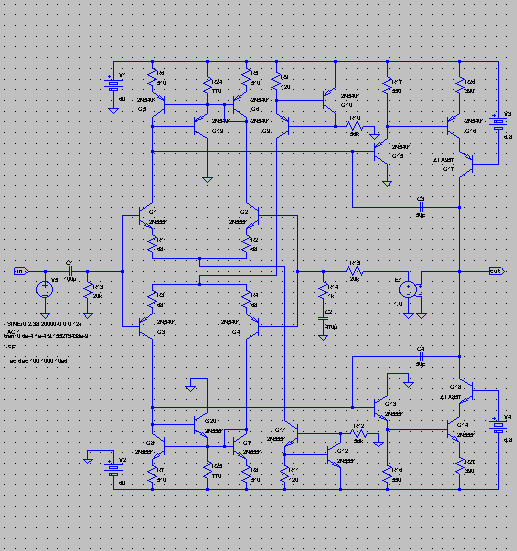The image size is (517, 551).
Task: Select capacitor C2 below resistor R14
Action: click(323, 319)
